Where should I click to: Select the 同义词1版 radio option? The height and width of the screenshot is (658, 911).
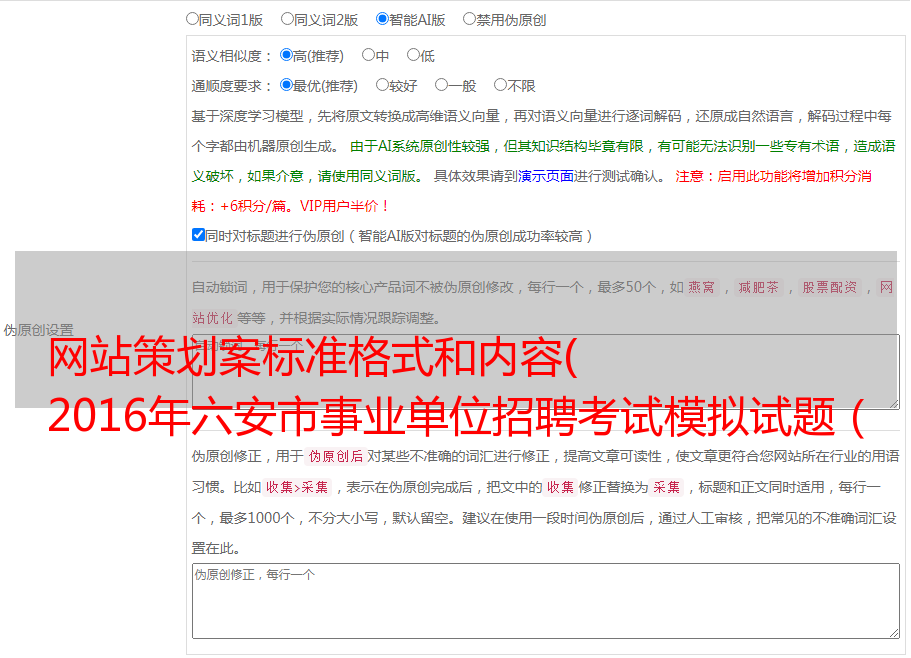click(x=192, y=19)
